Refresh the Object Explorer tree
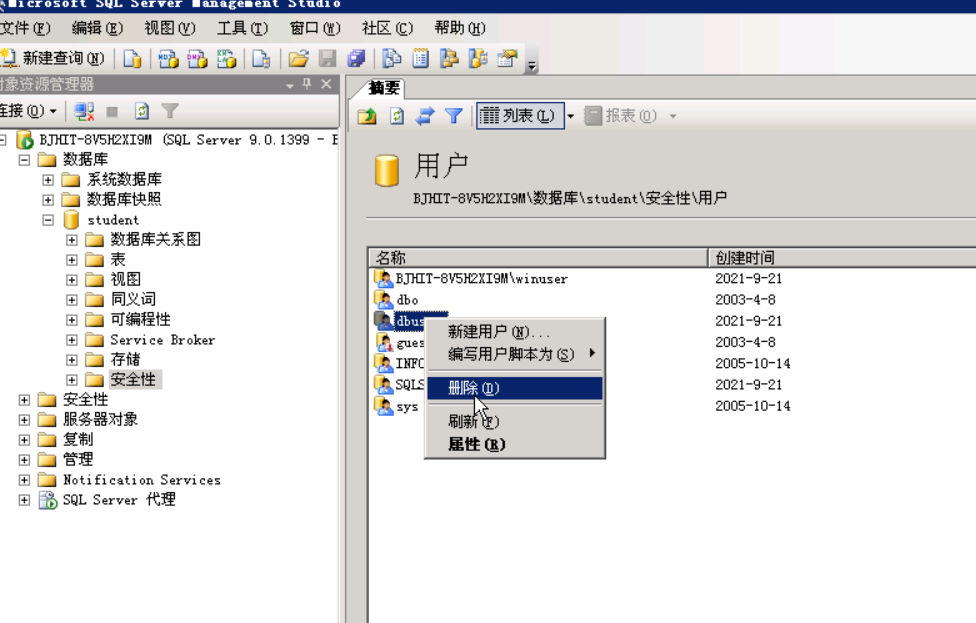Screen dimensions: 976x623 click(x=142, y=111)
